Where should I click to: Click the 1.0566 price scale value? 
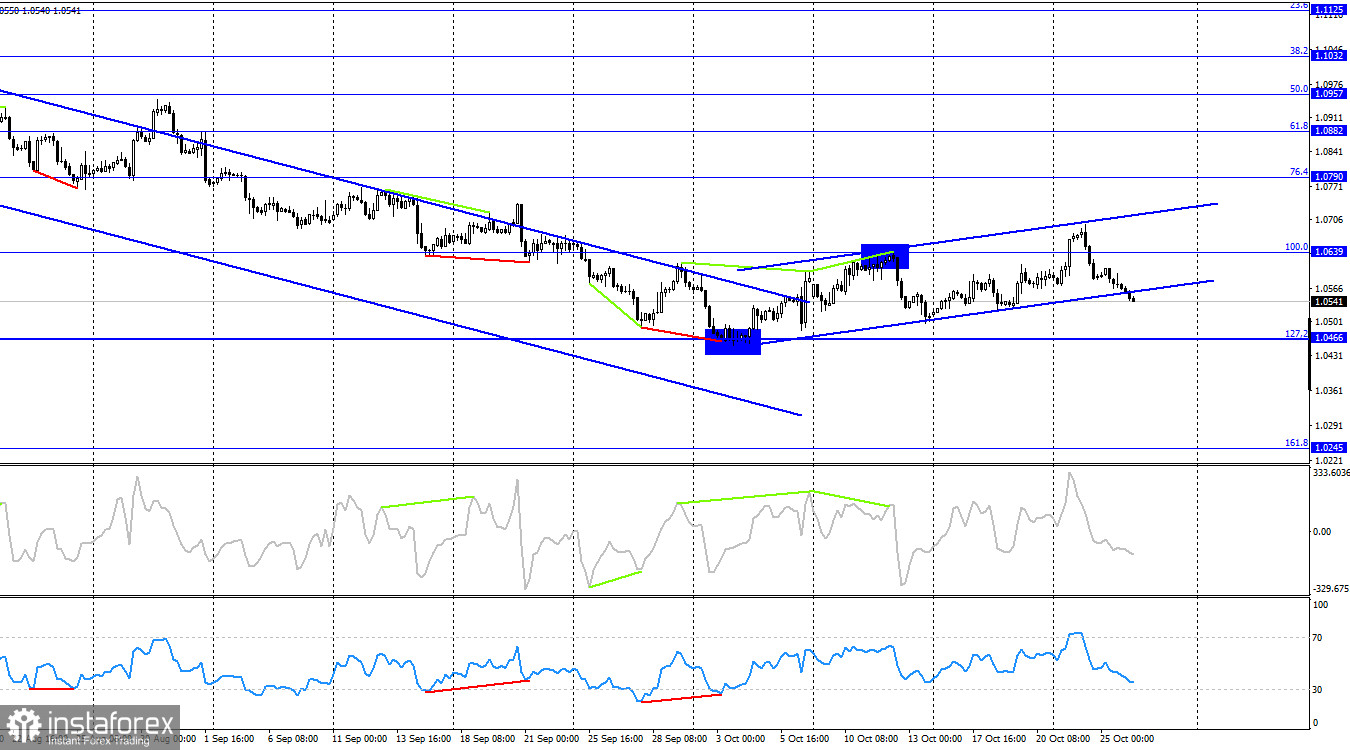[1328, 288]
